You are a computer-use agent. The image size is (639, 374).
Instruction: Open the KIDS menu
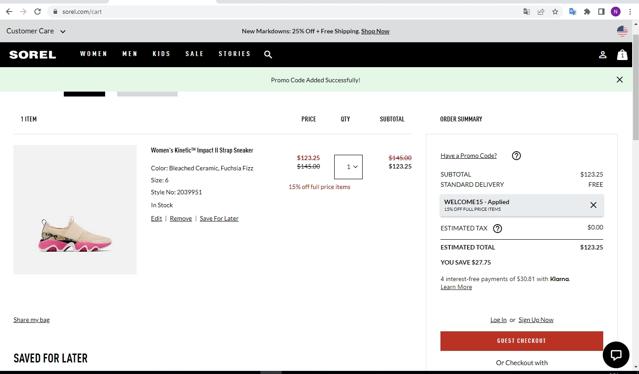pyautogui.click(x=161, y=54)
